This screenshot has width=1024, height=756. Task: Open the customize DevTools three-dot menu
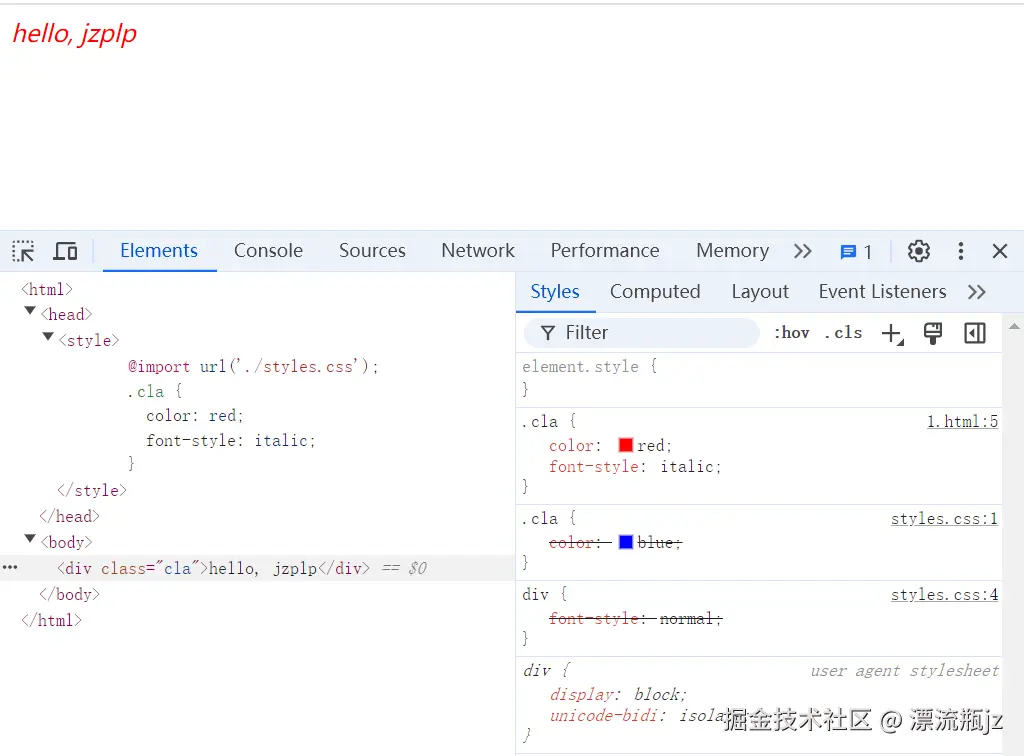click(x=960, y=251)
